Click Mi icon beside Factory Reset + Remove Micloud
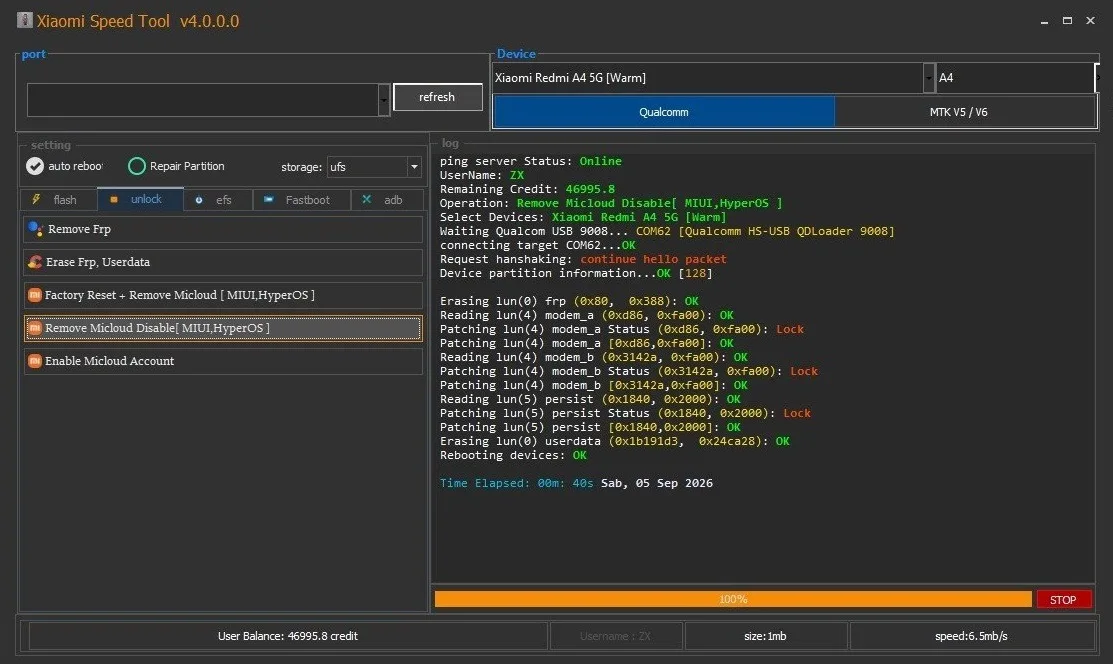 (34, 295)
